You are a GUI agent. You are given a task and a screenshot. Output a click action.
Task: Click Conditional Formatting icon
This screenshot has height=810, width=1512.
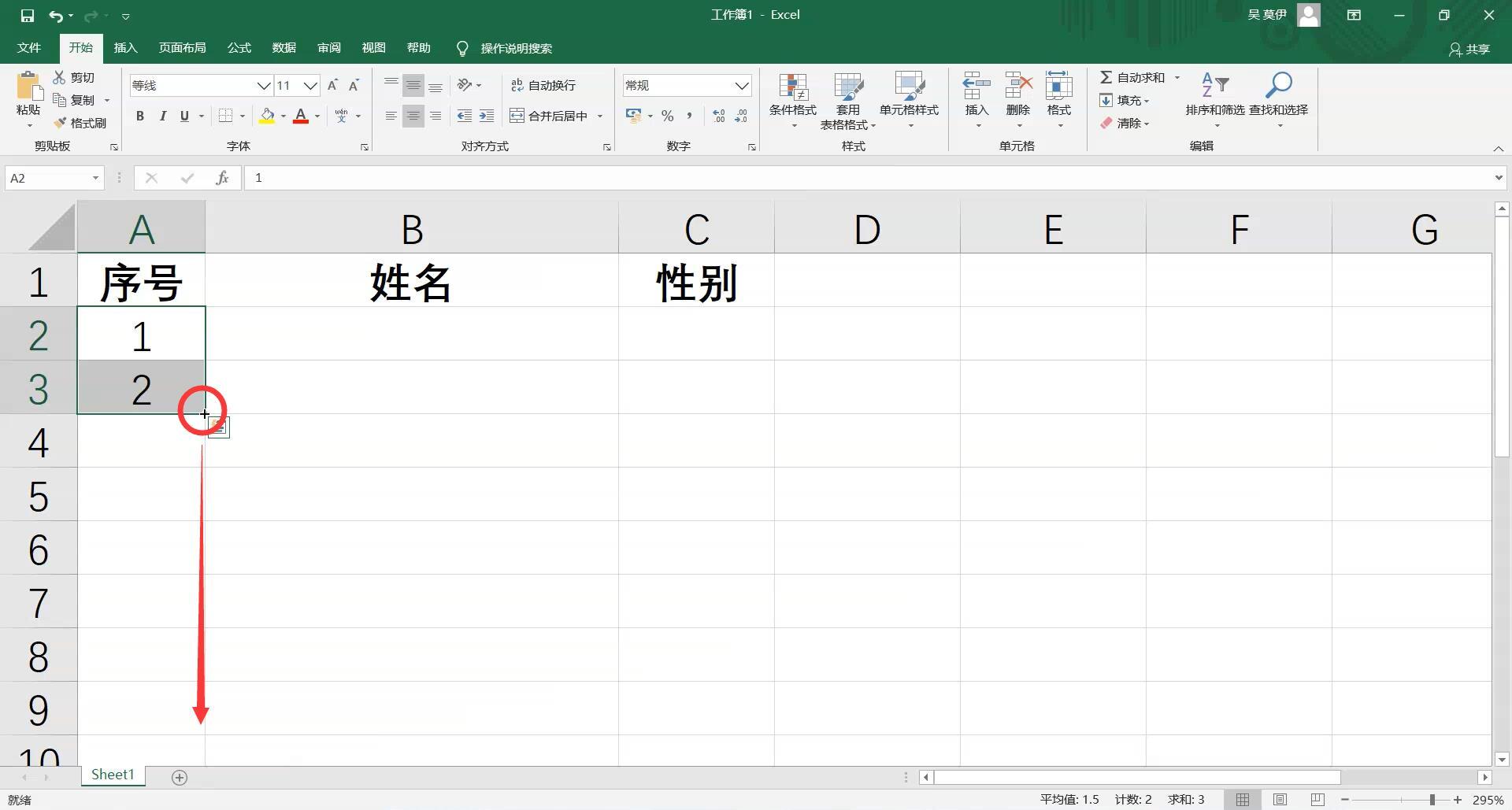coord(793,87)
